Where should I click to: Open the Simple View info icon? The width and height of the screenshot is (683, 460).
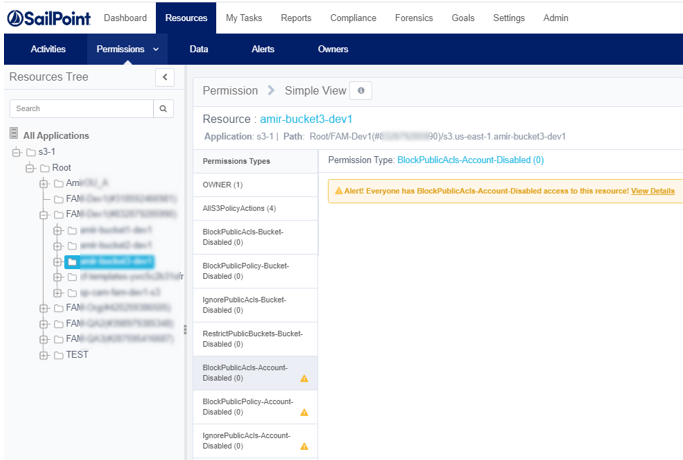[361, 91]
